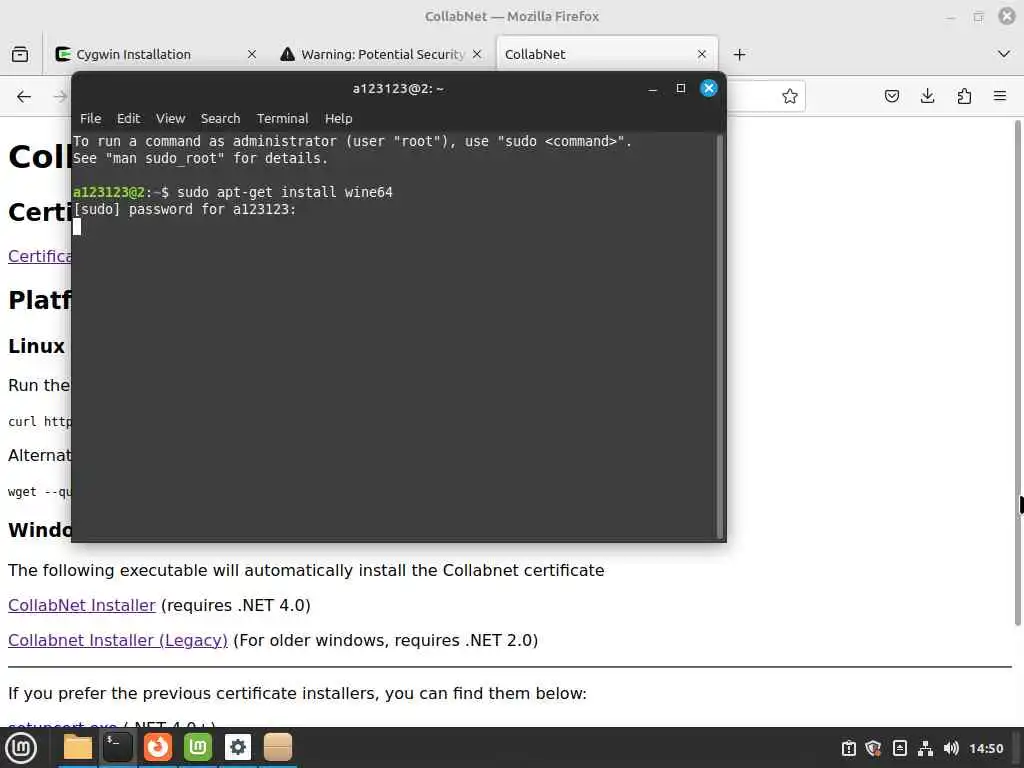Viewport: 1024px width, 768px height.
Task: Open the terminal Edit menu
Action: click(x=128, y=118)
